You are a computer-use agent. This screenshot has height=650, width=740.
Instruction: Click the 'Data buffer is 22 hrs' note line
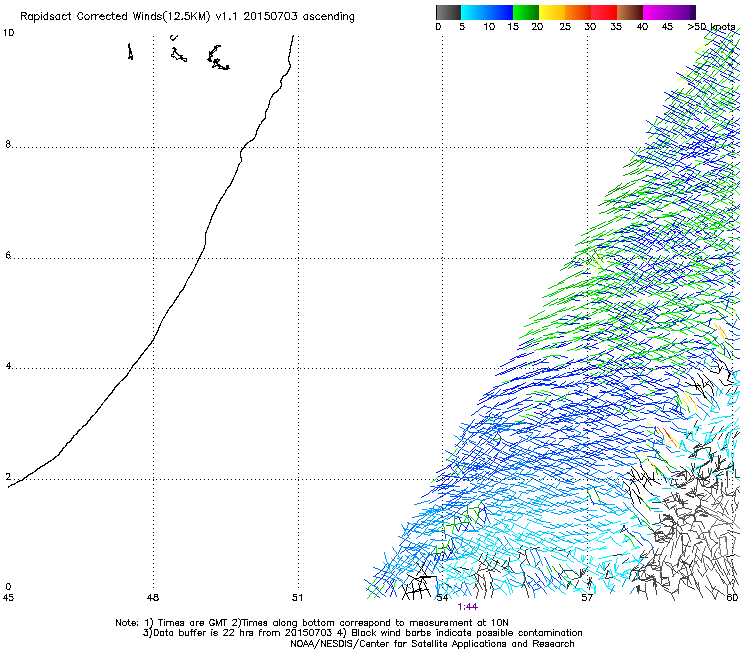point(362,633)
